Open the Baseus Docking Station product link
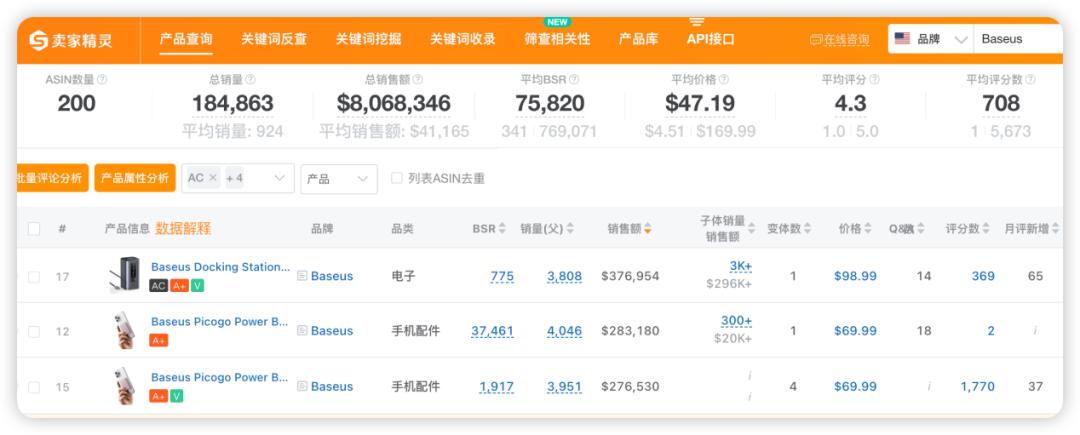This screenshot has width=1080, height=435. 220,267
